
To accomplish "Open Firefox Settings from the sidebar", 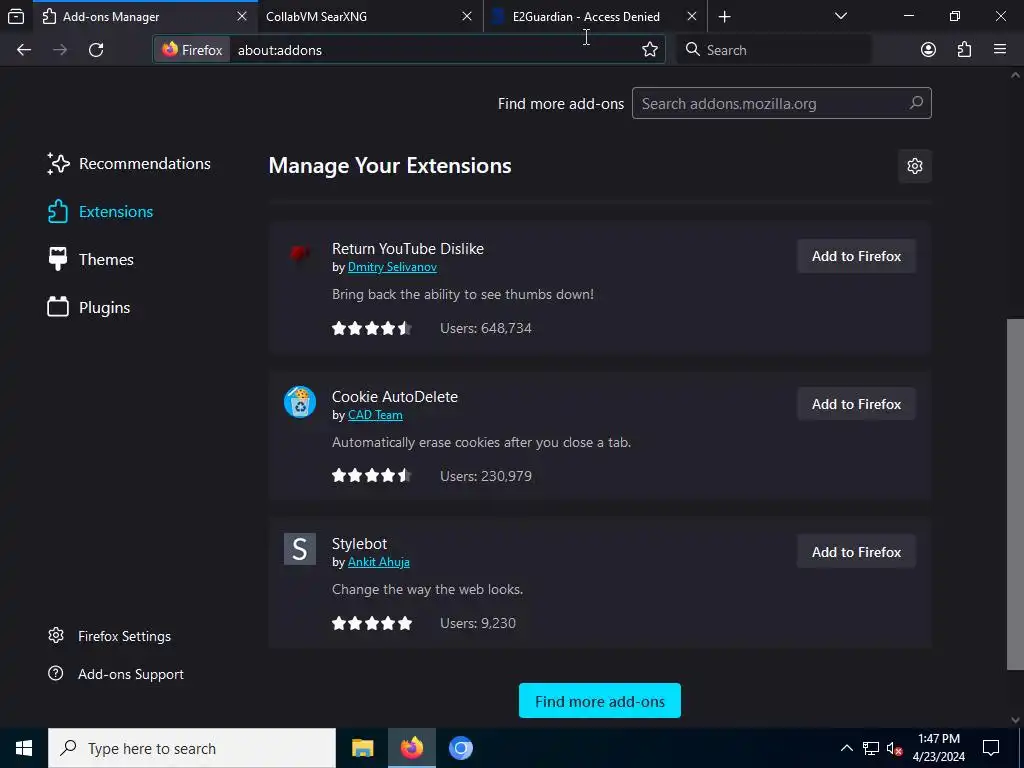I will [109, 636].
